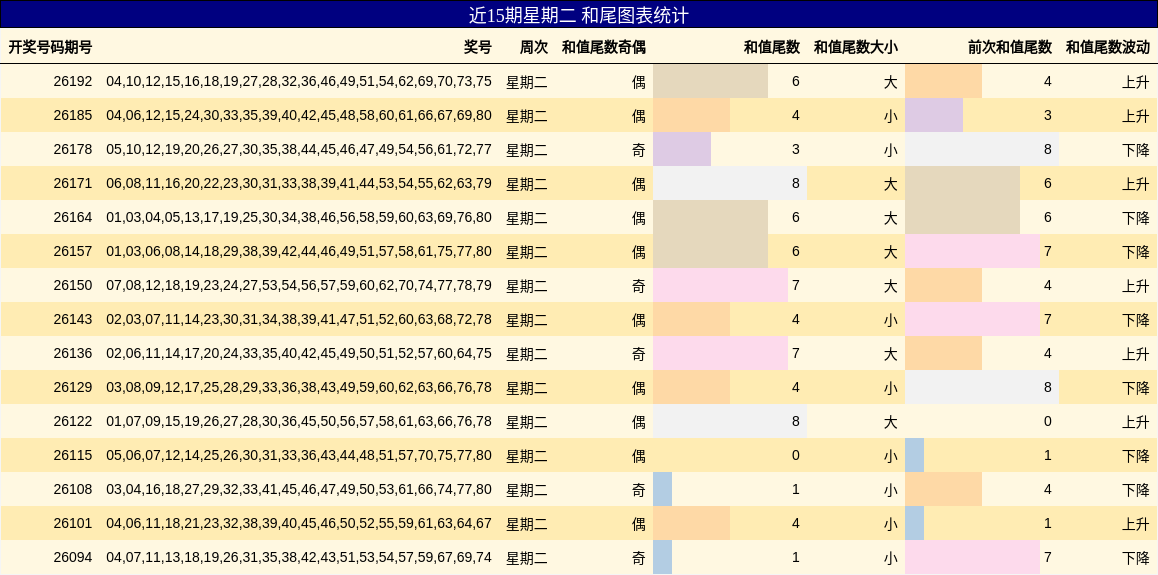
Task: Click 小 size value in row 26185
Action: pos(891,115)
